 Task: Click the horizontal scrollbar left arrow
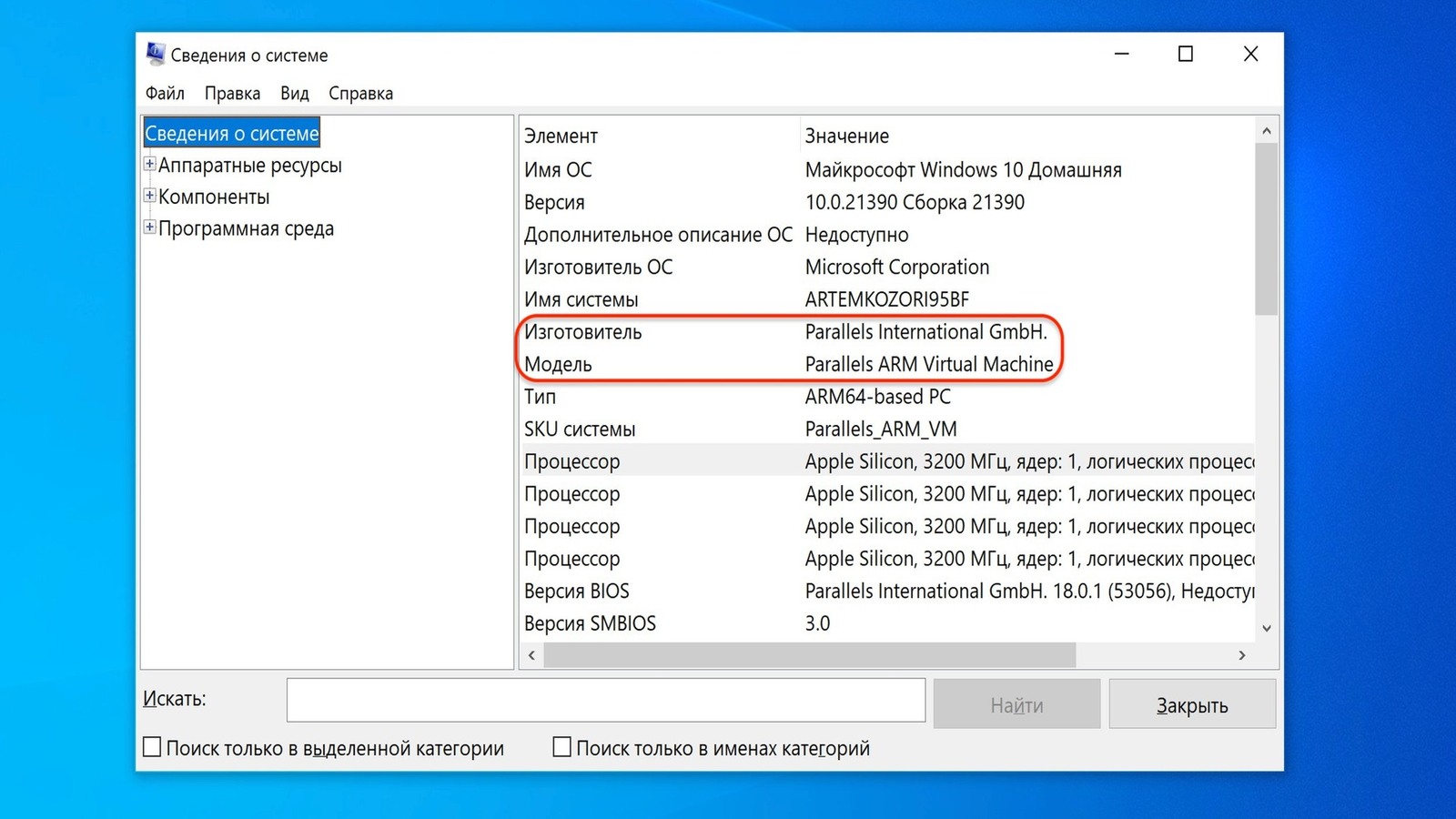532,655
